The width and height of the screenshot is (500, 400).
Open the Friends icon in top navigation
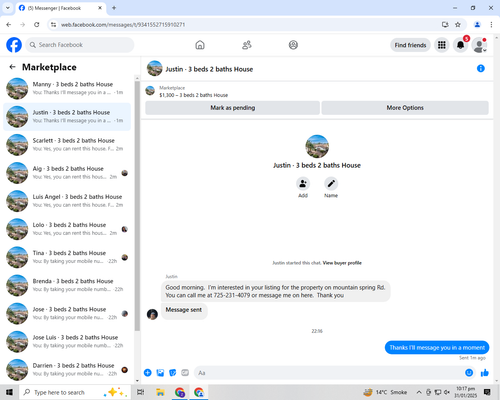pyautogui.click(x=247, y=45)
